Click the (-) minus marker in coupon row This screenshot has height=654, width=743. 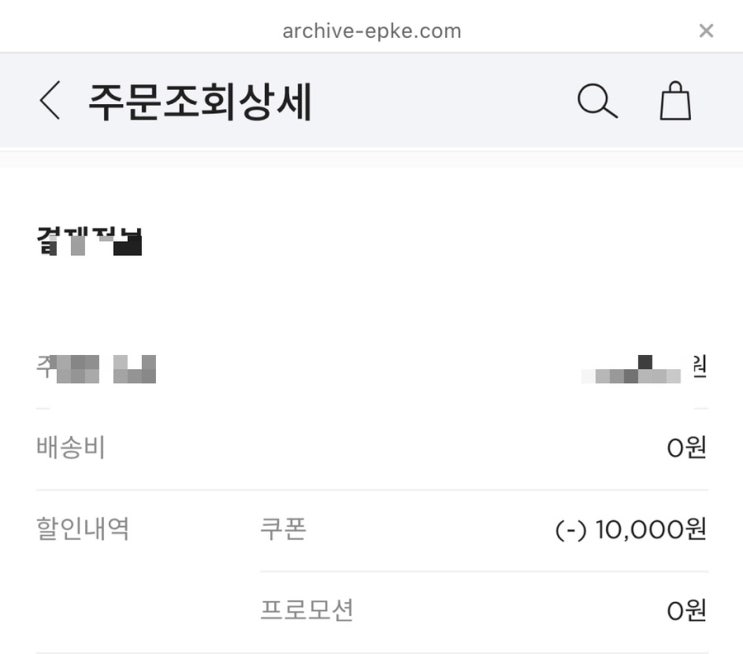coord(570,530)
